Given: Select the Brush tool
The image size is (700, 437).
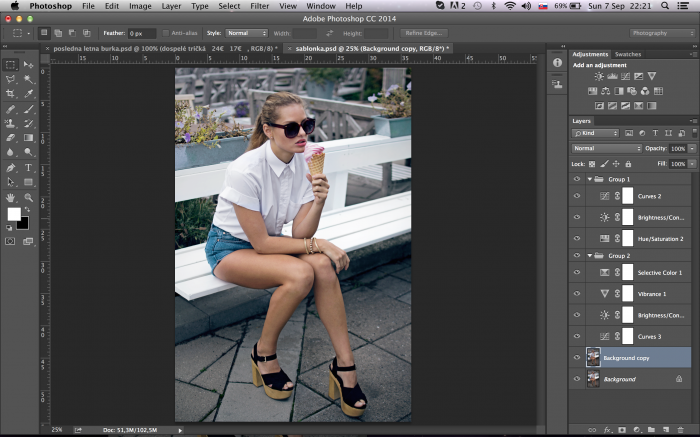Looking at the screenshot, I should click(29, 109).
